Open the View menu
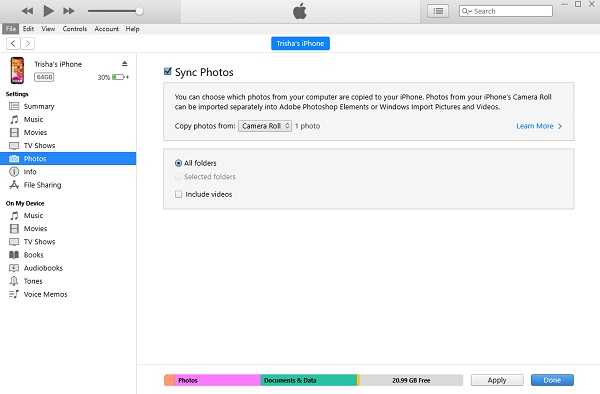This screenshot has height=394, width=600. tap(48, 29)
